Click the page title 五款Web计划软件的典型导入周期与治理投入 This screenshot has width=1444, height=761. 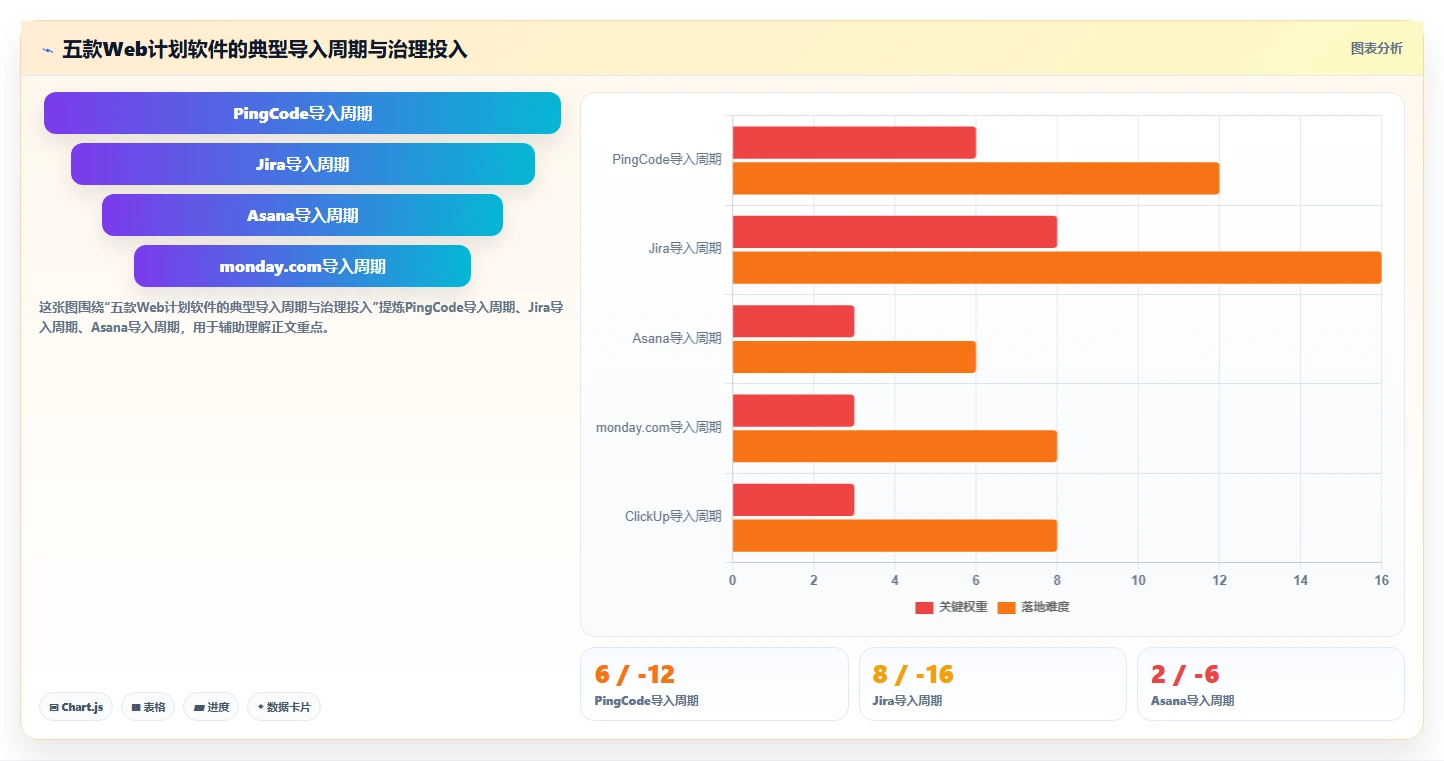click(x=265, y=50)
